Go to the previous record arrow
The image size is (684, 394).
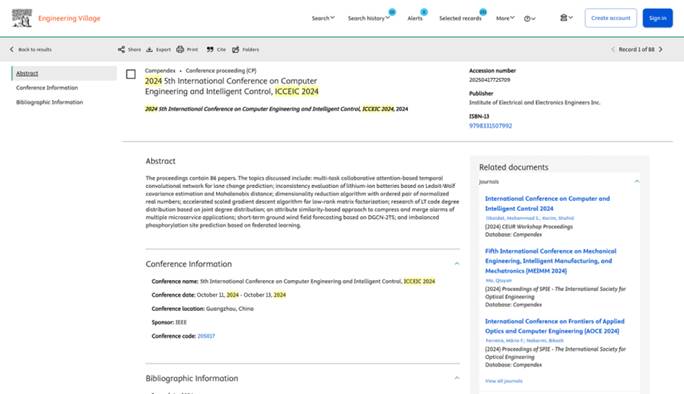(612, 49)
